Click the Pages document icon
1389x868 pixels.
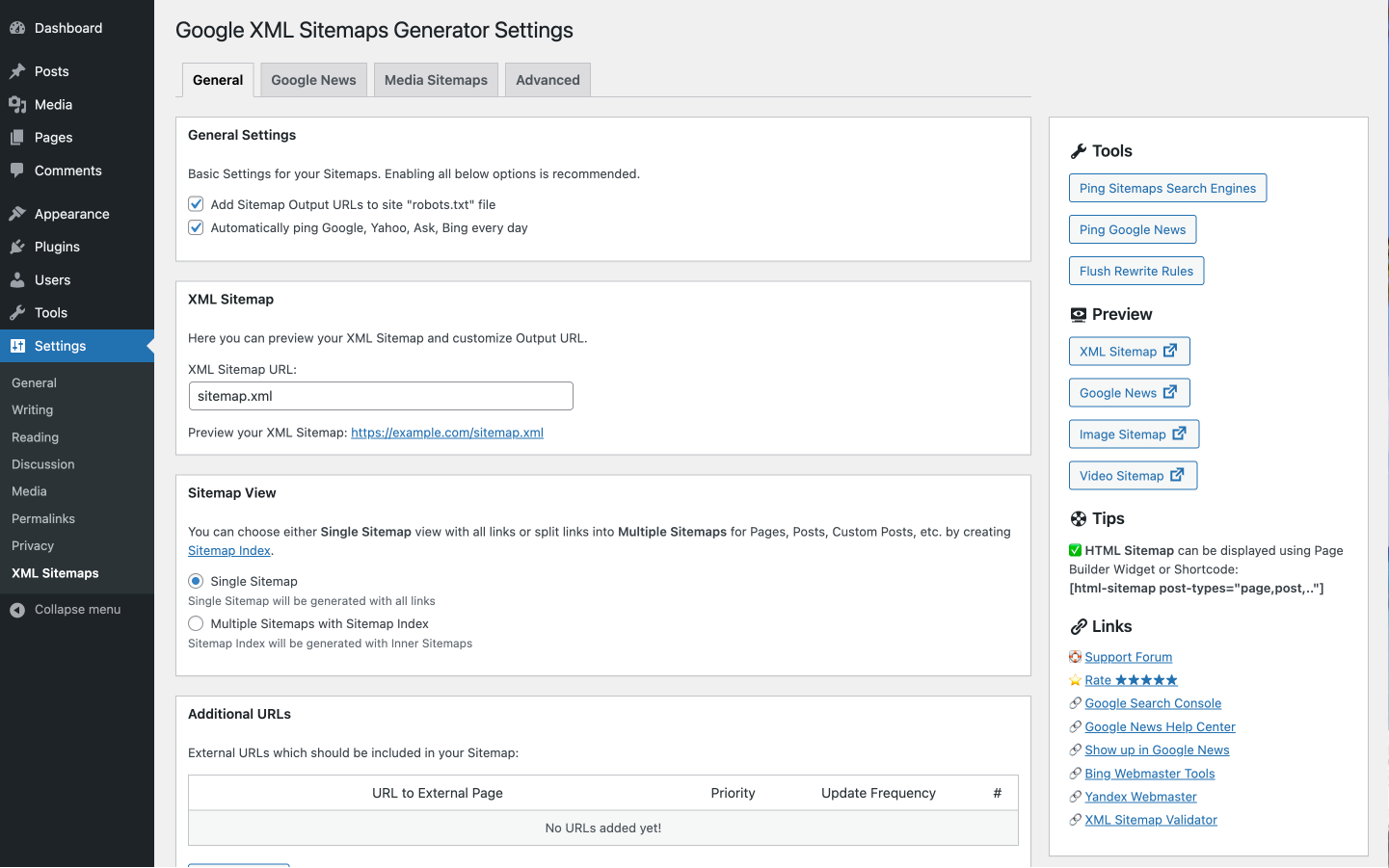click(x=17, y=138)
